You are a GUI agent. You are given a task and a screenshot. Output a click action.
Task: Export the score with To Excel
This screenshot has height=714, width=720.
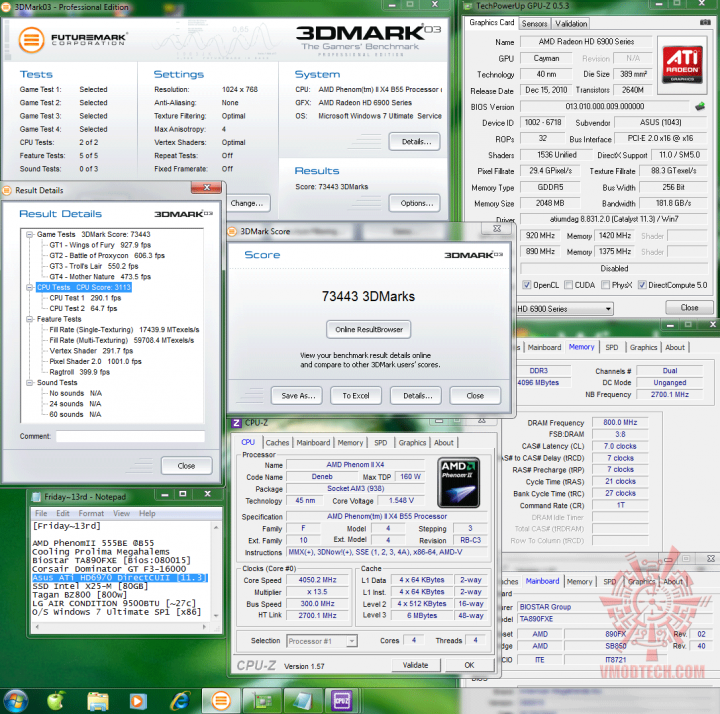click(356, 396)
